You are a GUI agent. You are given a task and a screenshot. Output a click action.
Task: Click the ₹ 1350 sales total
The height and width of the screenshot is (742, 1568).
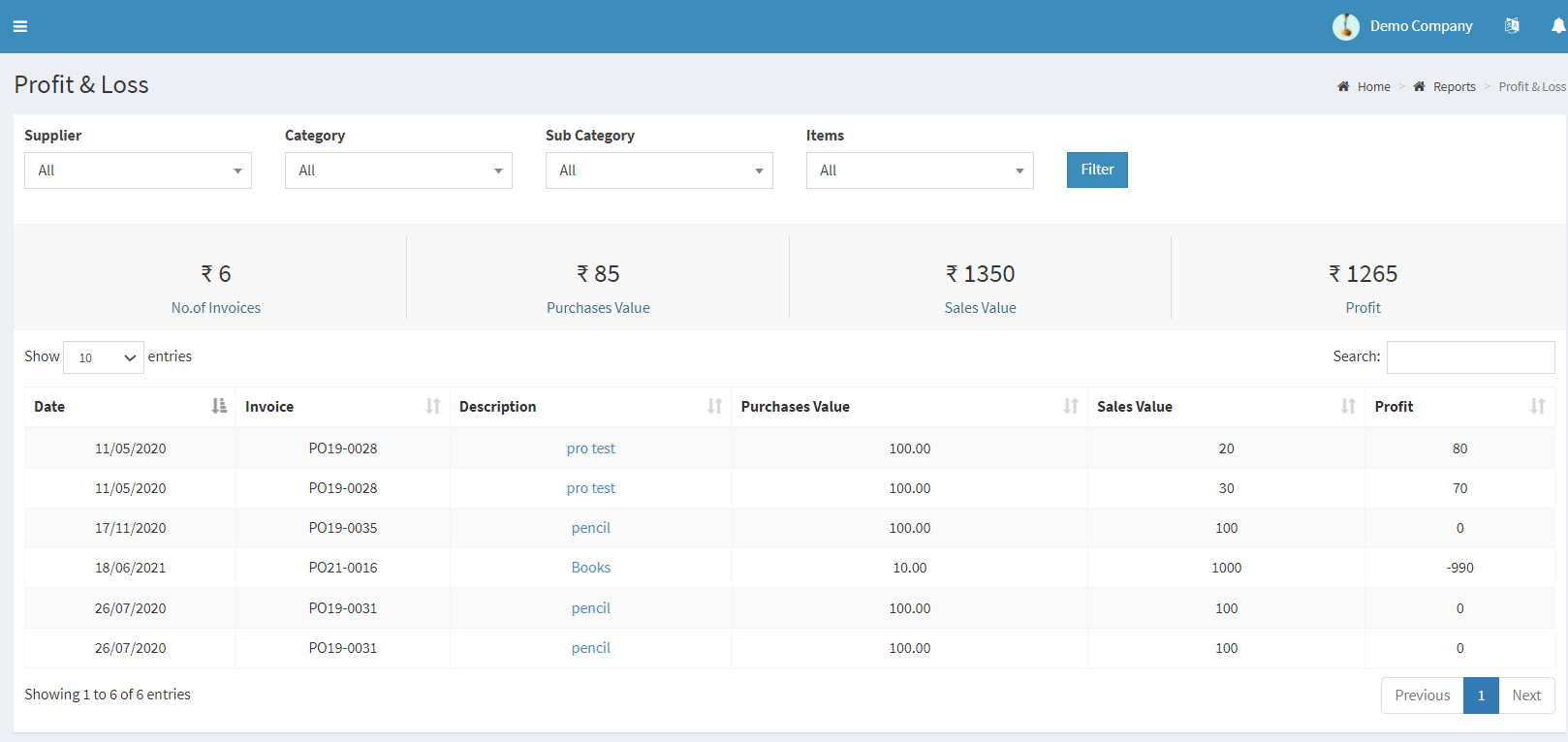[981, 274]
